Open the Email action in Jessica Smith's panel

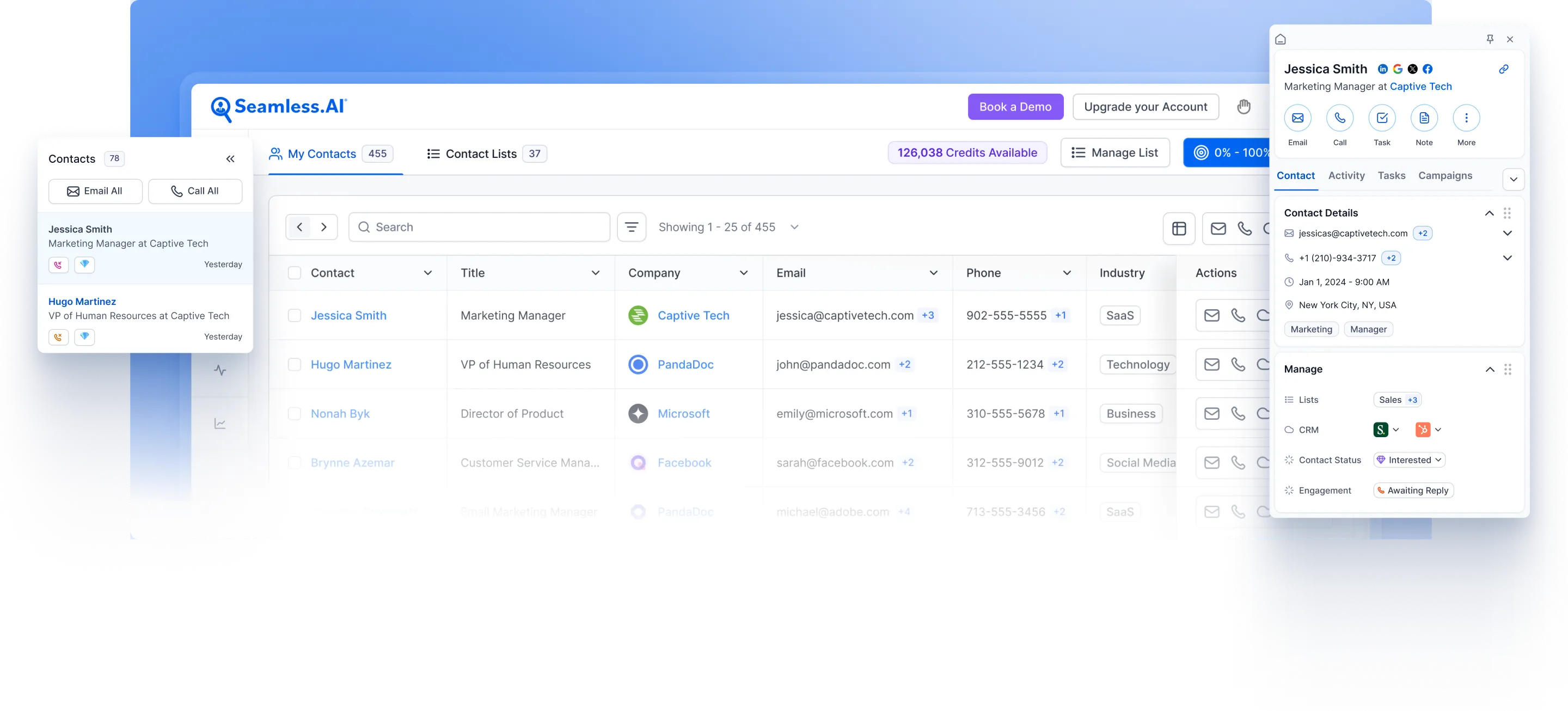tap(1297, 118)
